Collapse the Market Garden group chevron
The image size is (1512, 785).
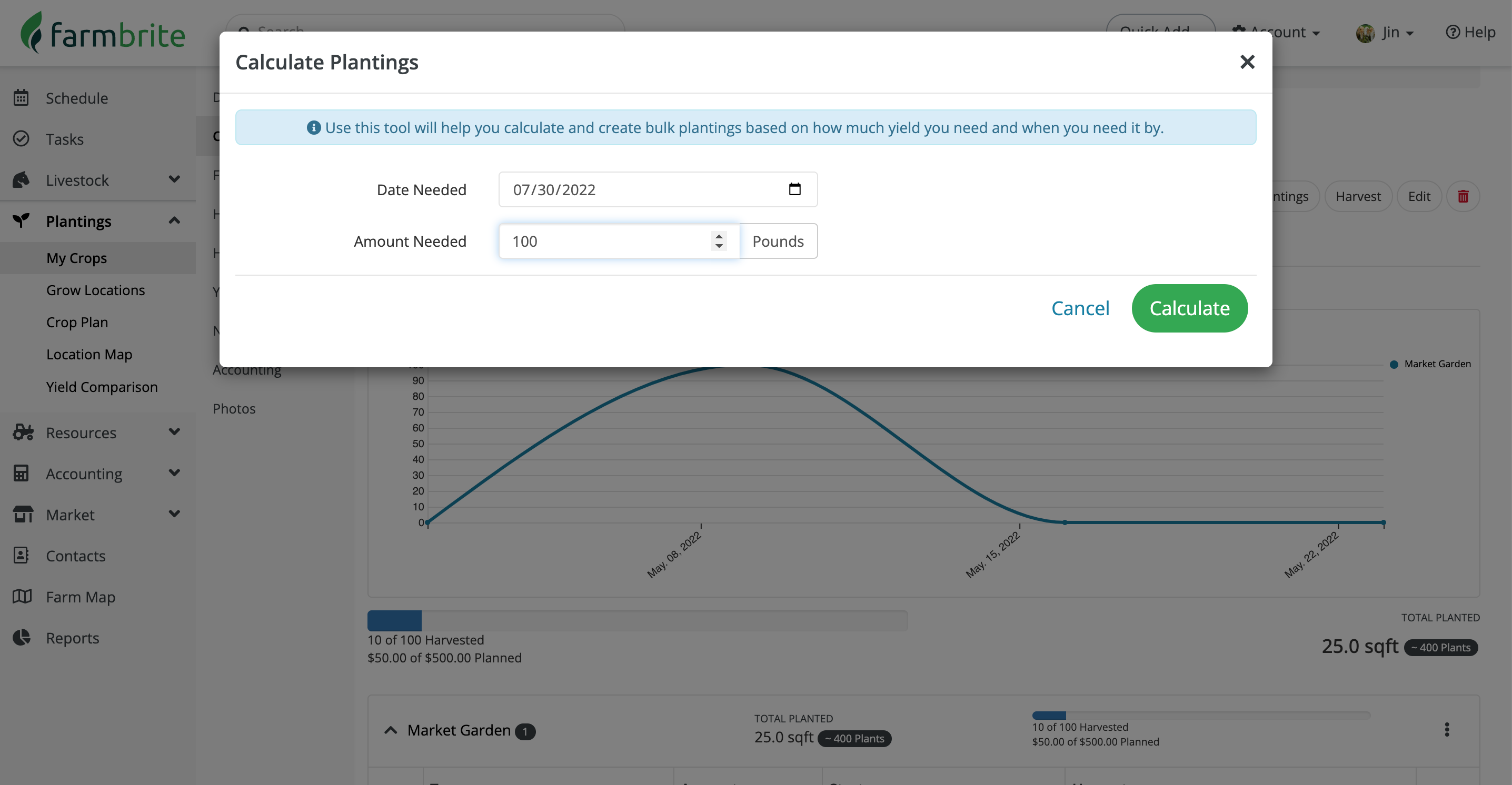(390, 730)
